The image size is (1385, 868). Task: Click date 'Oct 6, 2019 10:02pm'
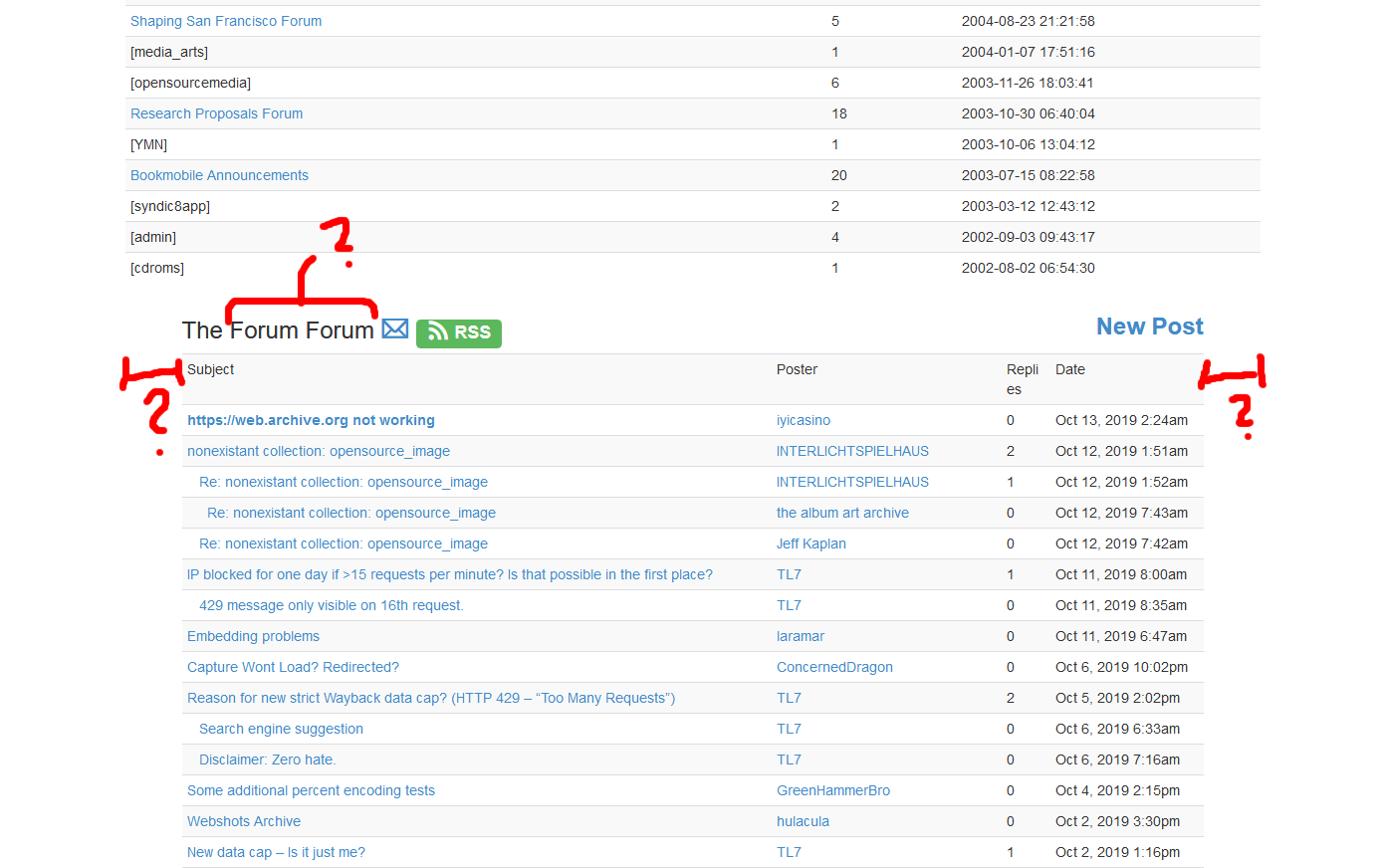click(x=1121, y=667)
